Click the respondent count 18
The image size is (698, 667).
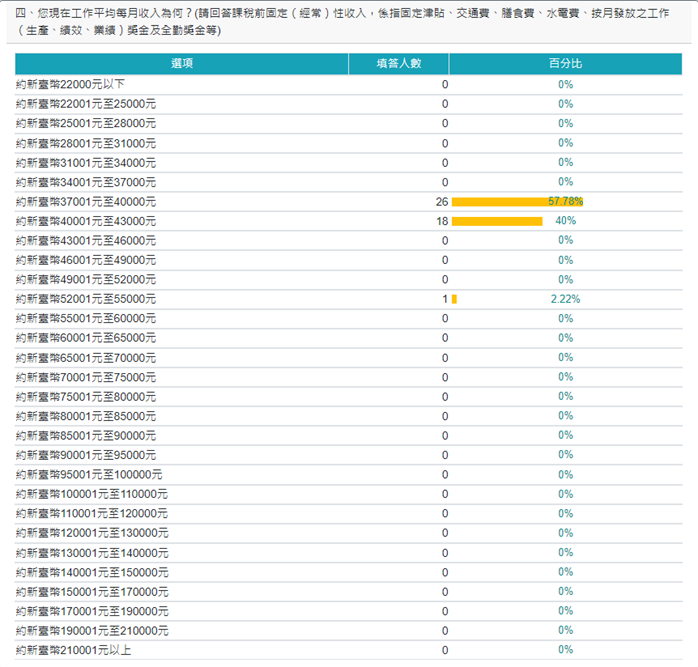point(442,221)
